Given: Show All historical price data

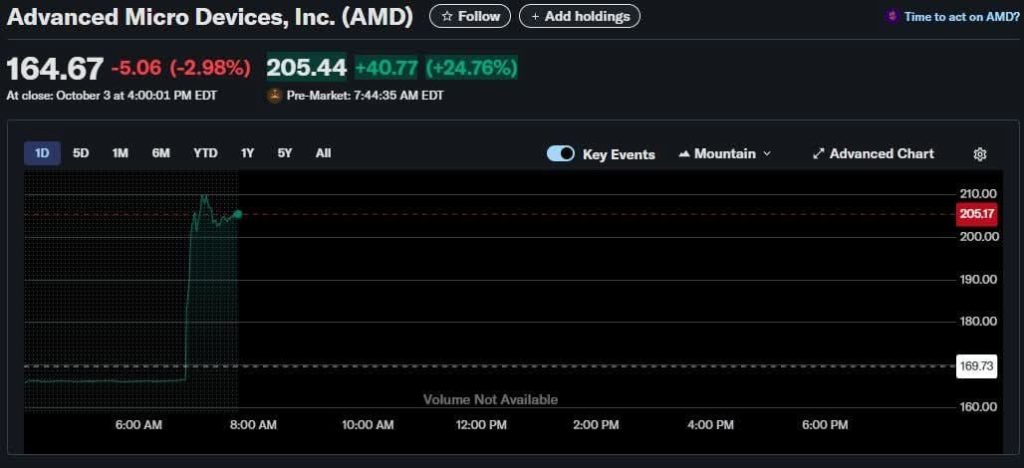Looking at the screenshot, I should point(323,153).
